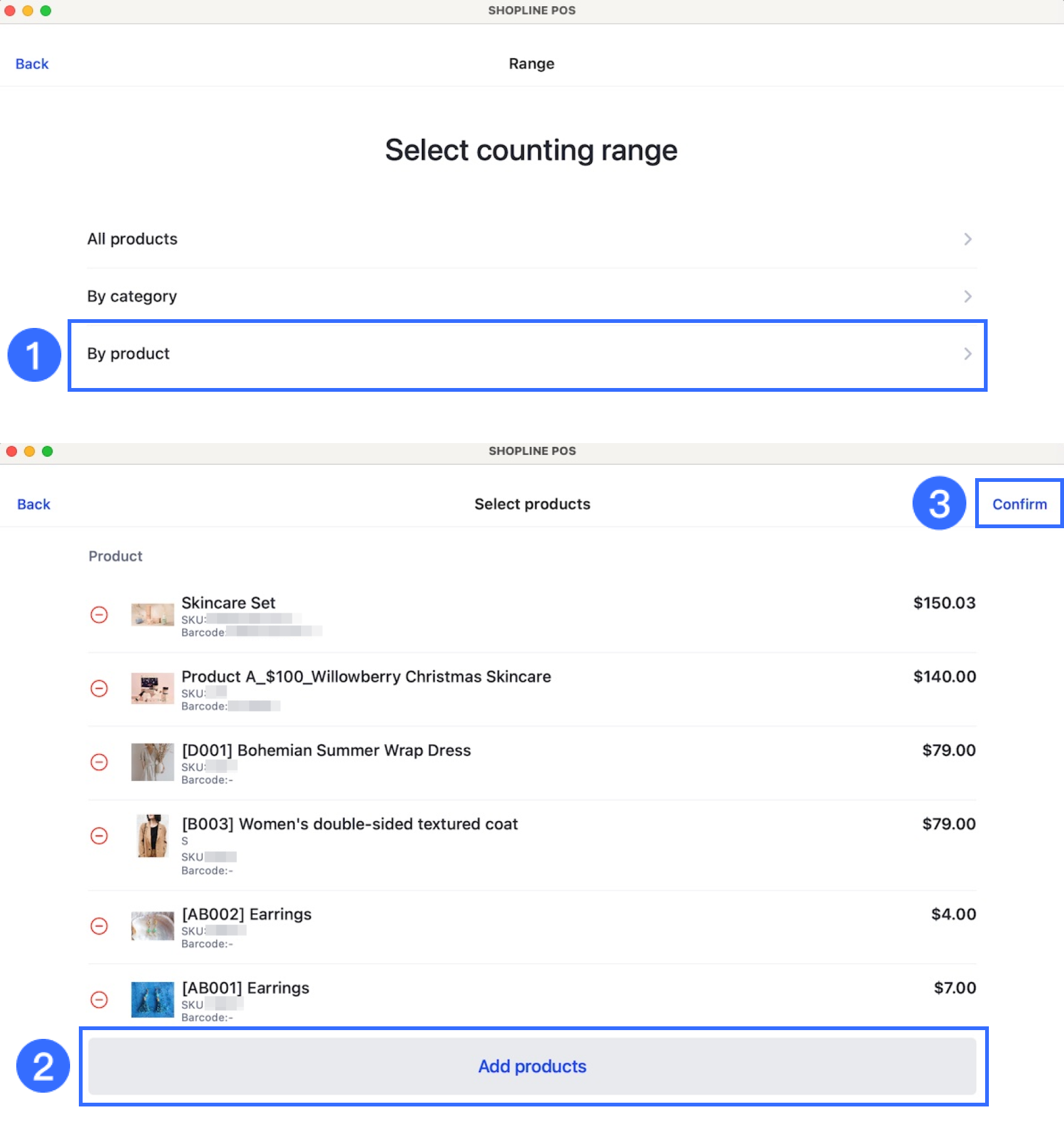
Task: Open the Women's textured coat thumbnail
Action: pos(152,835)
